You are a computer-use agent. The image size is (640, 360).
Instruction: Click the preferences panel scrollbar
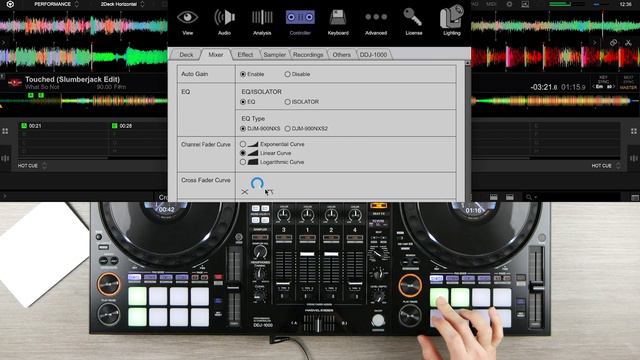[468, 131]
